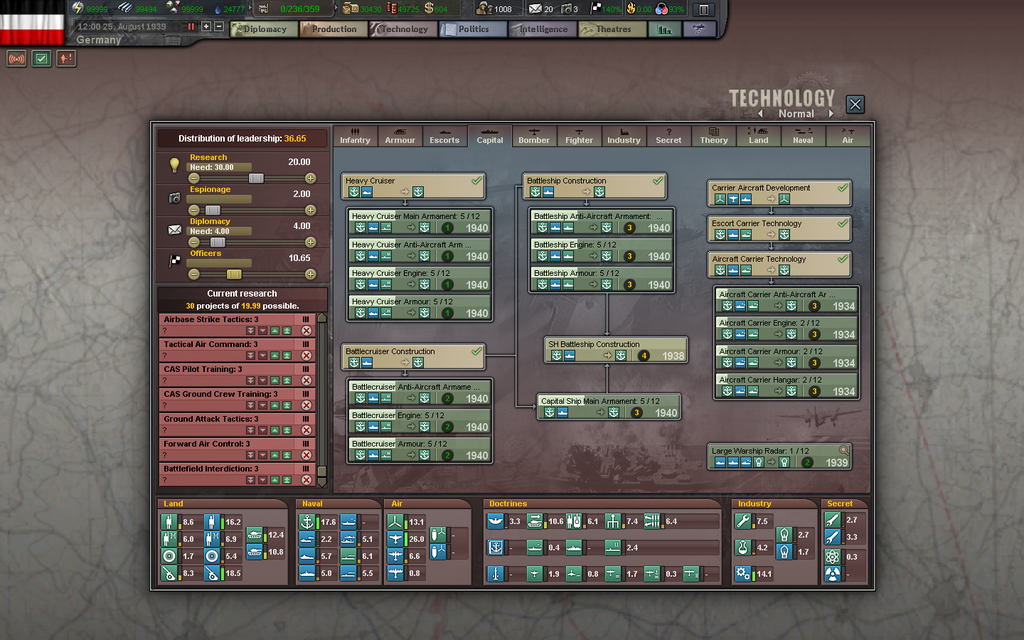Open the main menu icon at top right
The height and width of the screenshot is (640, 1024).
pos(703,10)
